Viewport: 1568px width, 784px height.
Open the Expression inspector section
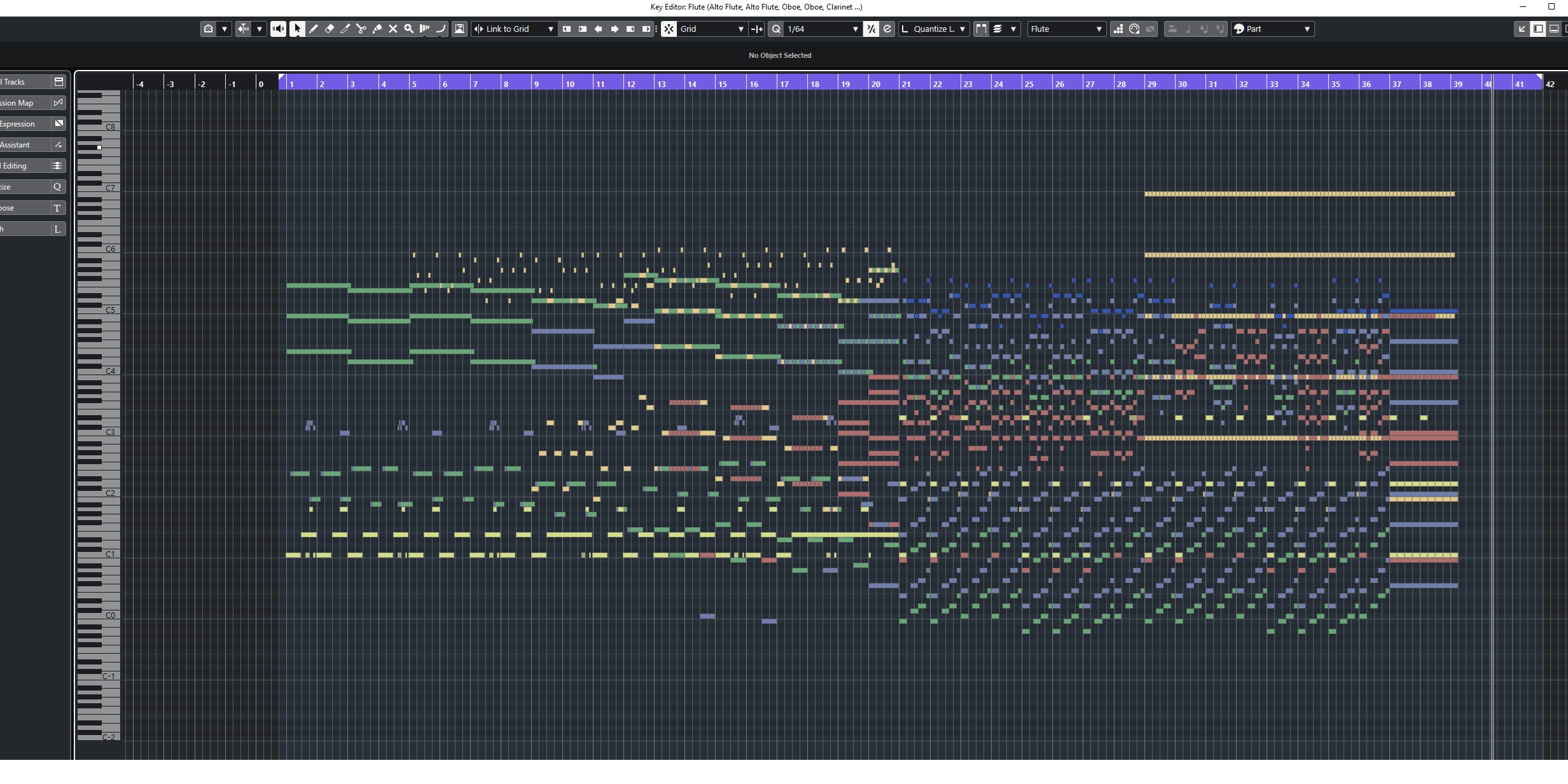pos(25,124)
